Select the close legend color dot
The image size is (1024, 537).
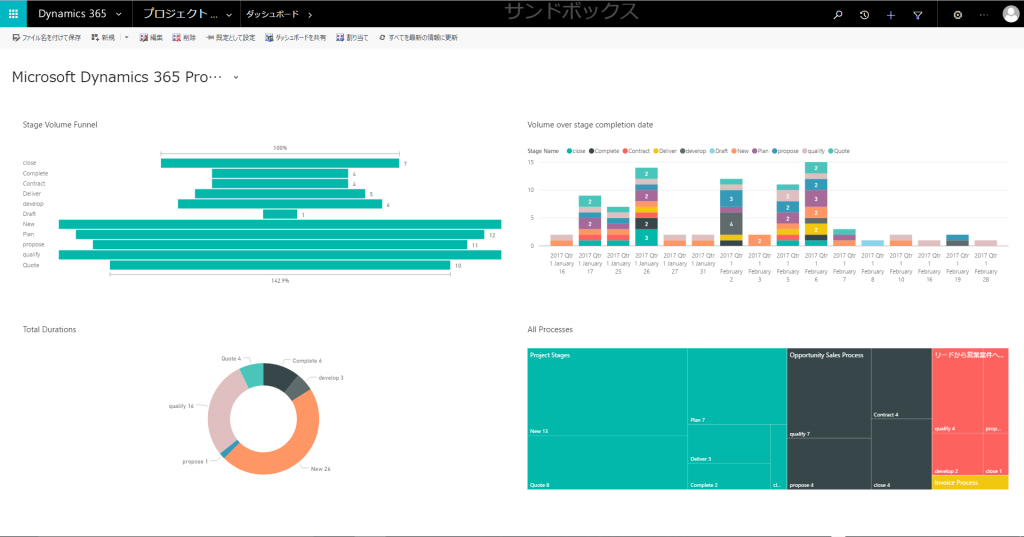(569, 151)
